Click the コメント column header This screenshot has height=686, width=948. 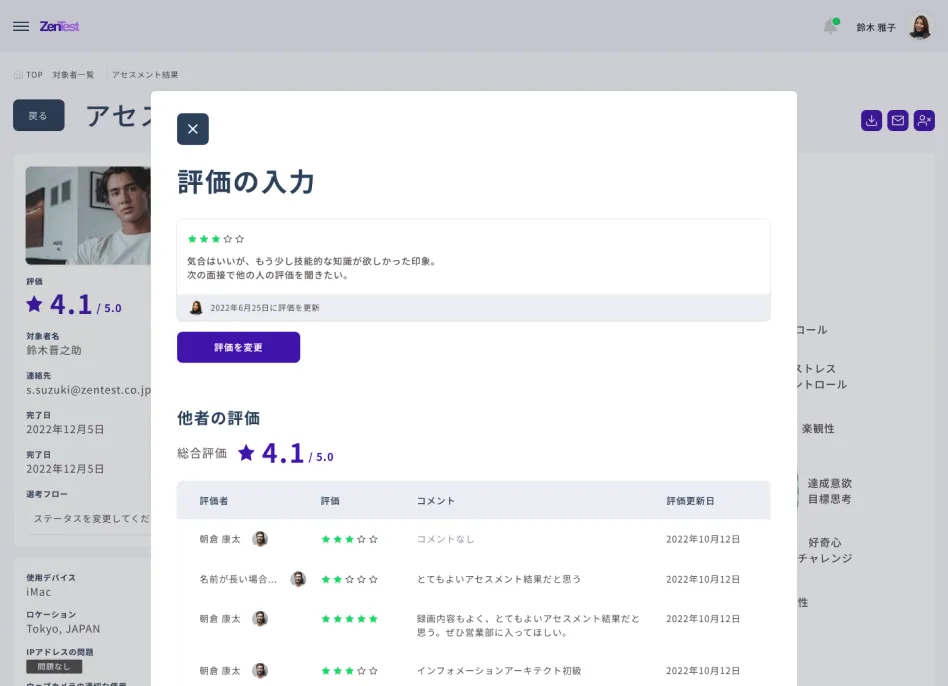pos(435,500)
